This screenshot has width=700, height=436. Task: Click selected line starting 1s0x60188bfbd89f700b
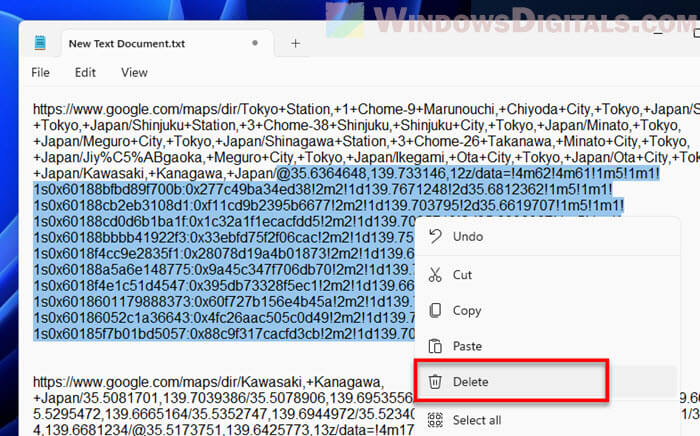[323, 190]
